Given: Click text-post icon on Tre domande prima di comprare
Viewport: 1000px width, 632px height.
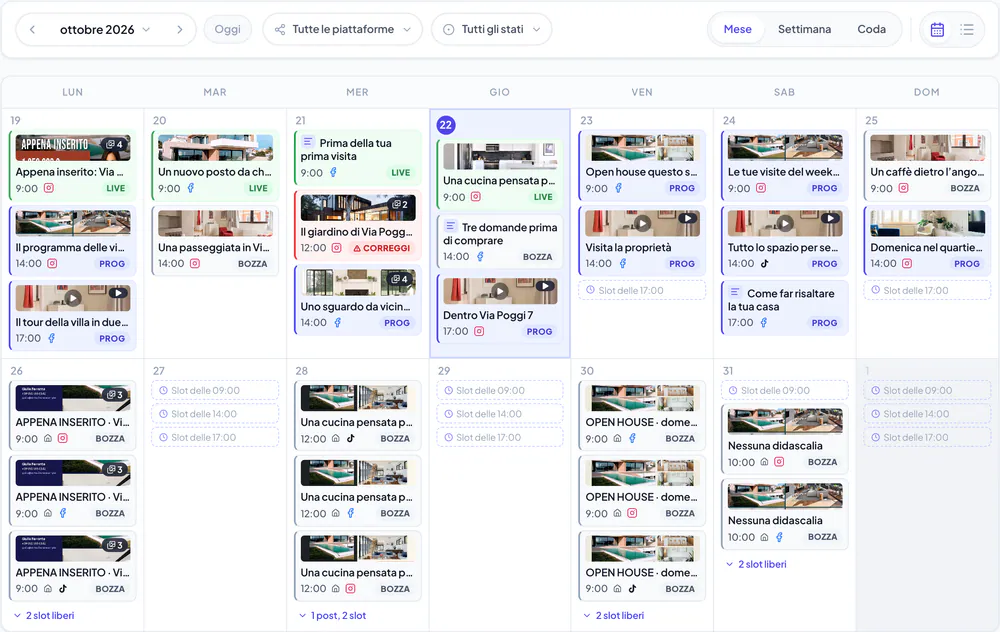Looking at the screenshot, I should [x=450, y=226].
